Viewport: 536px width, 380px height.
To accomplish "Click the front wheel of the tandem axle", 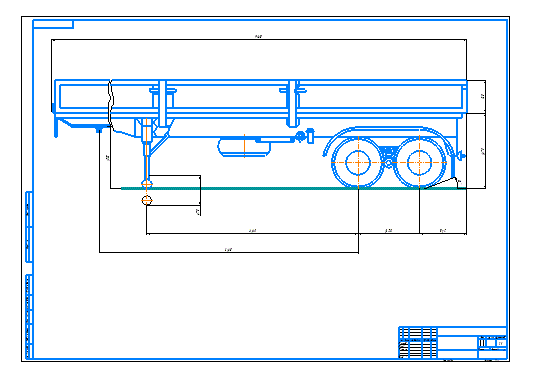I will click(358, 163).
